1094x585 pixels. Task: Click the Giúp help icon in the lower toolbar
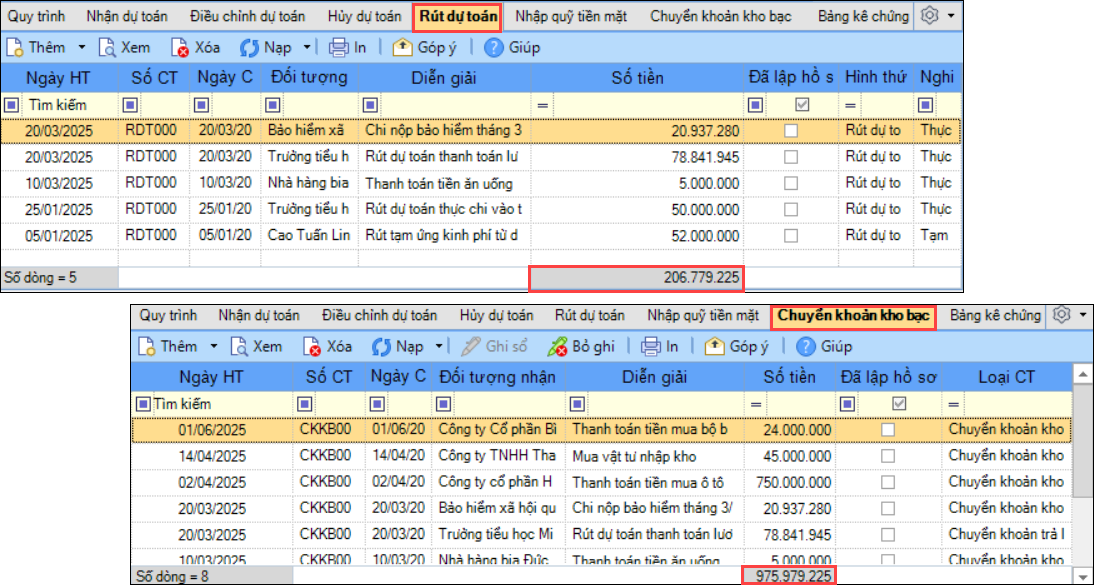(x=806, y=346)
